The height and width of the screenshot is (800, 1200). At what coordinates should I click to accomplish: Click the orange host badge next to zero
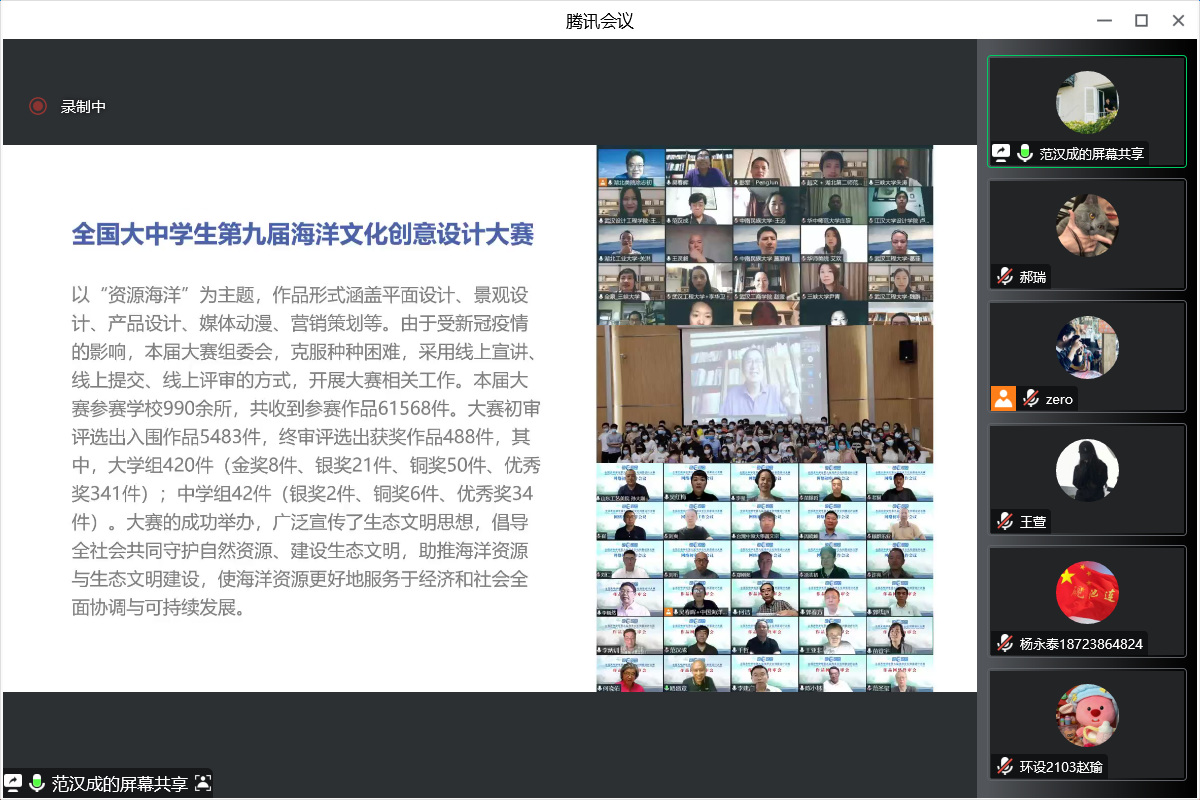pyautogui.click(x=1003, y=398)
